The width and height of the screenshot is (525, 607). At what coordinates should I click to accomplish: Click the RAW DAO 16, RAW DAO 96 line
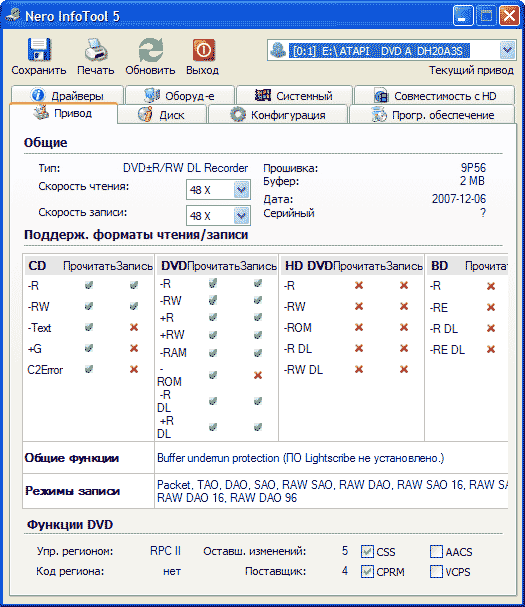[227, 498]
